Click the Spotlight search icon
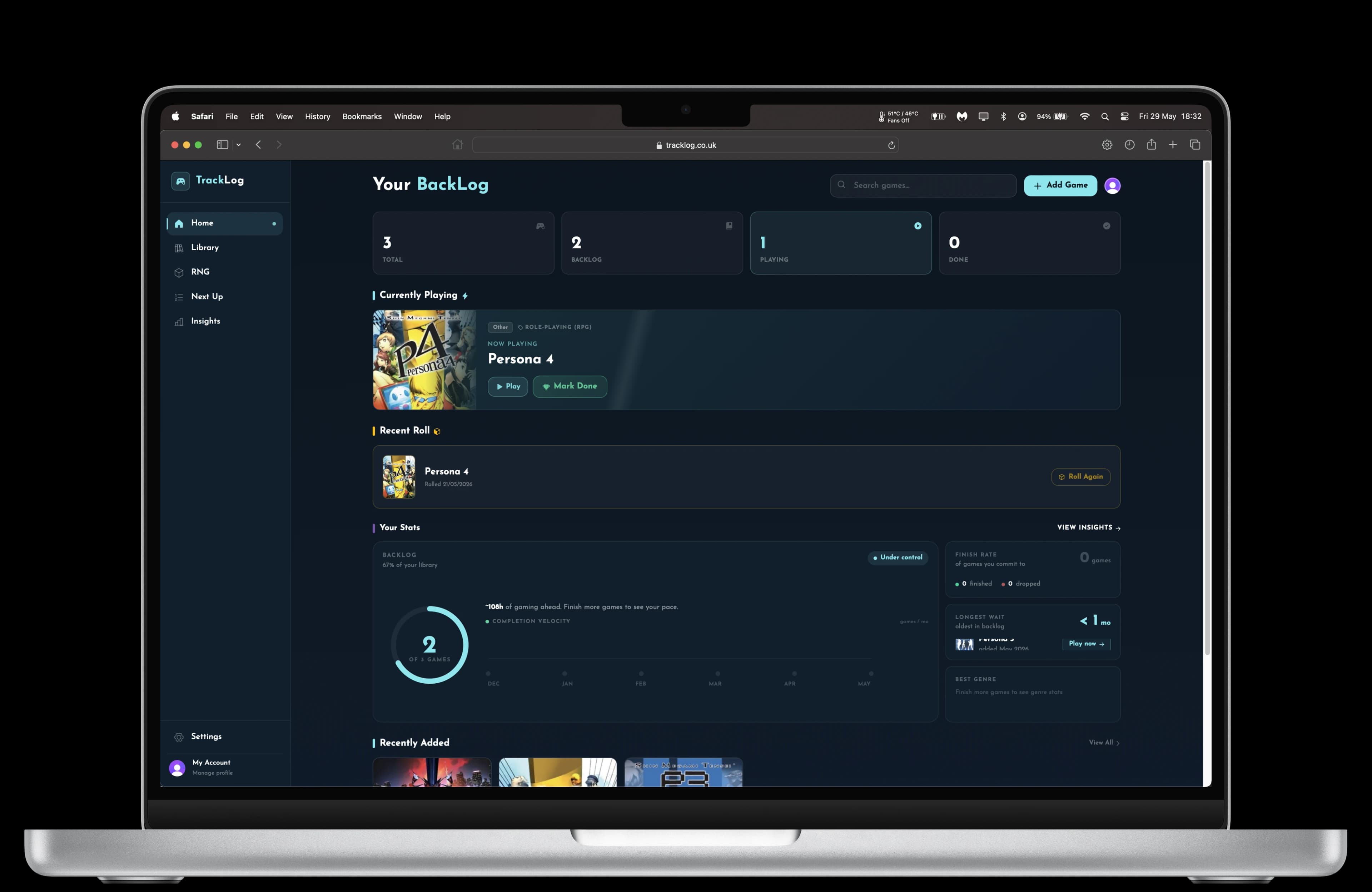Screen dimensions: 1372x892 coord(1104,117)
